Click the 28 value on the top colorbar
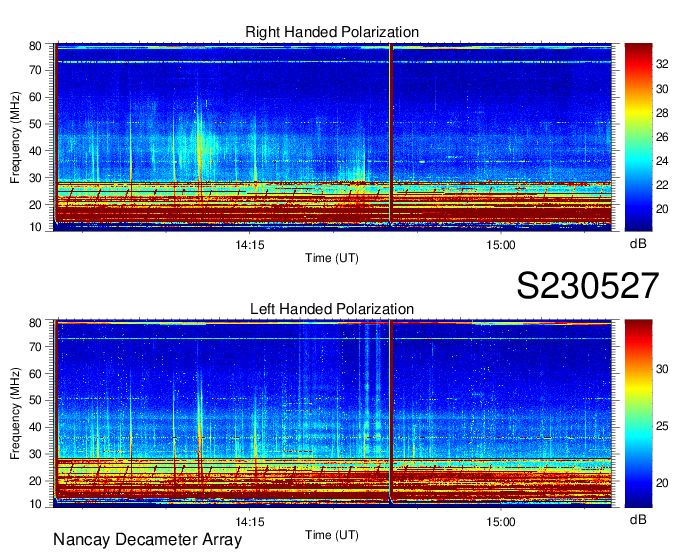This screenshot has height=552, width=680. [662, 113]
